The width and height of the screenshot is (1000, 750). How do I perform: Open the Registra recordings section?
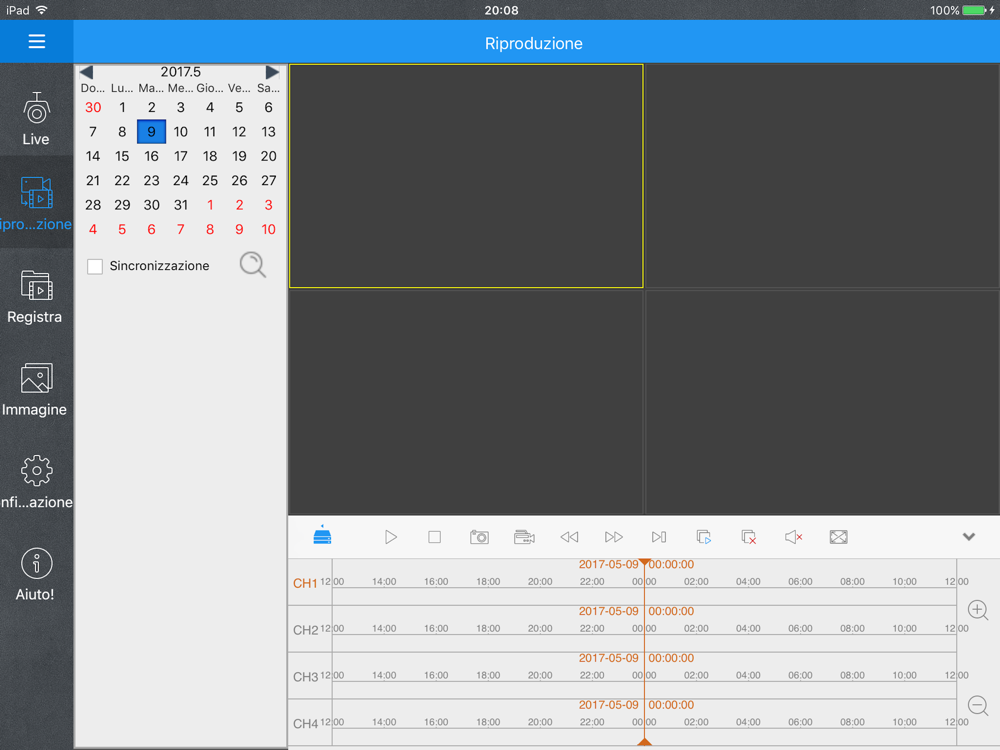36,297
